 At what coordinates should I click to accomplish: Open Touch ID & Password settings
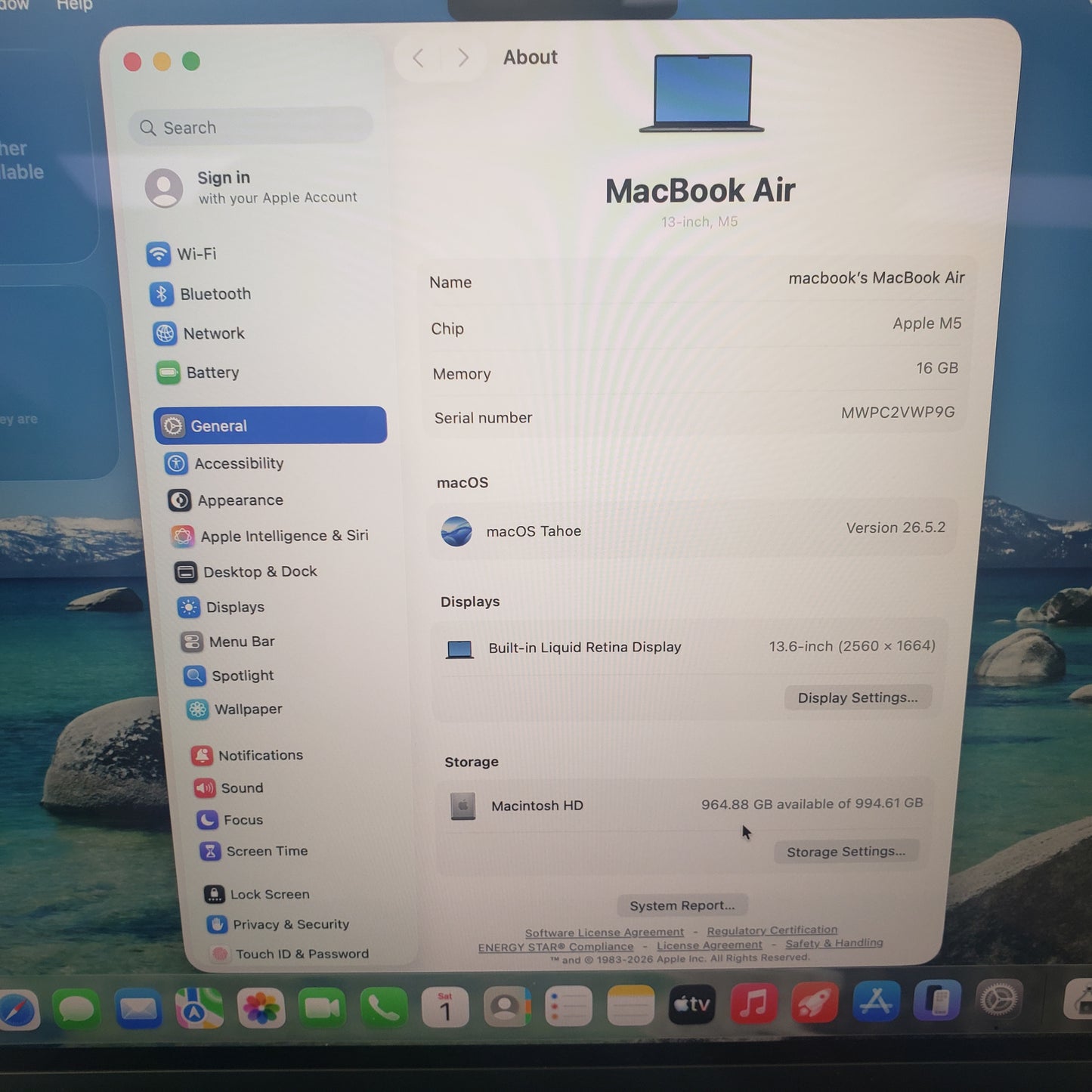tap(290, 954)
